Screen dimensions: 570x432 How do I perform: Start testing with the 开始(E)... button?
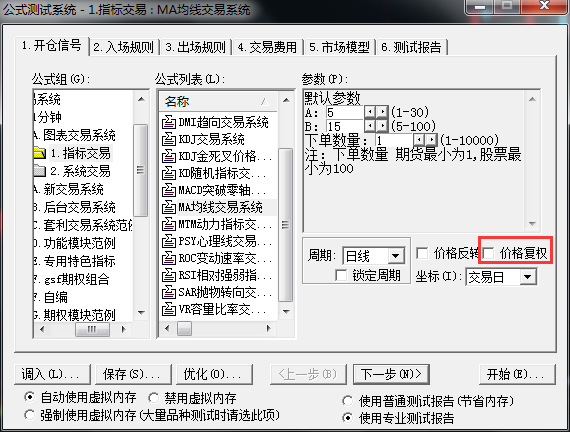[517, 375]
